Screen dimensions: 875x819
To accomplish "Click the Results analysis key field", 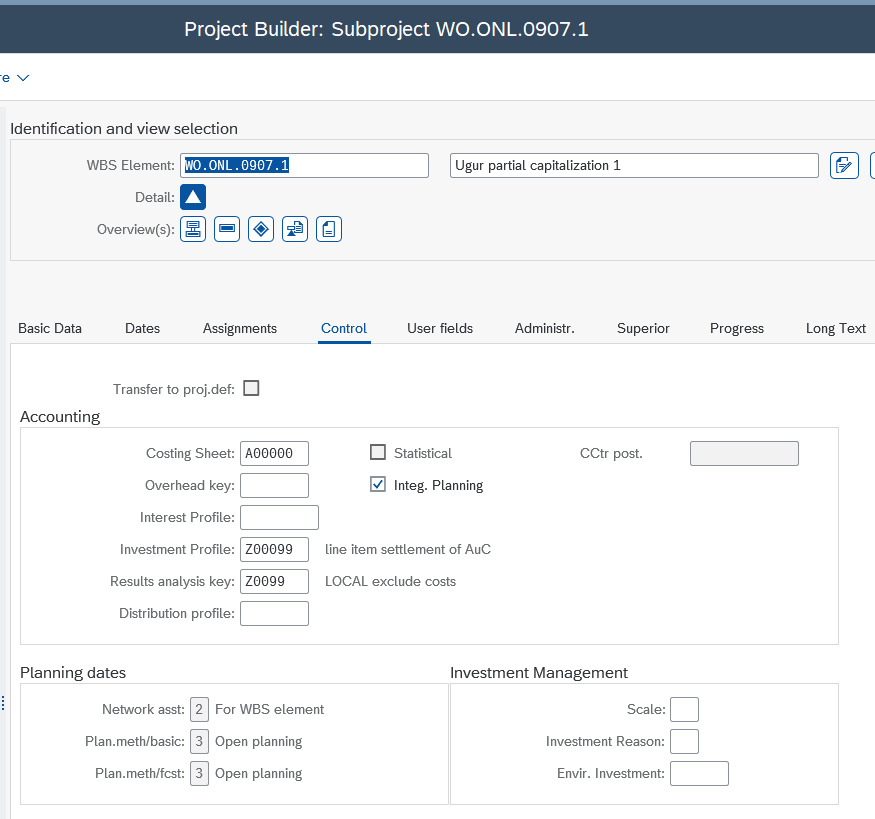I will 274,581.
